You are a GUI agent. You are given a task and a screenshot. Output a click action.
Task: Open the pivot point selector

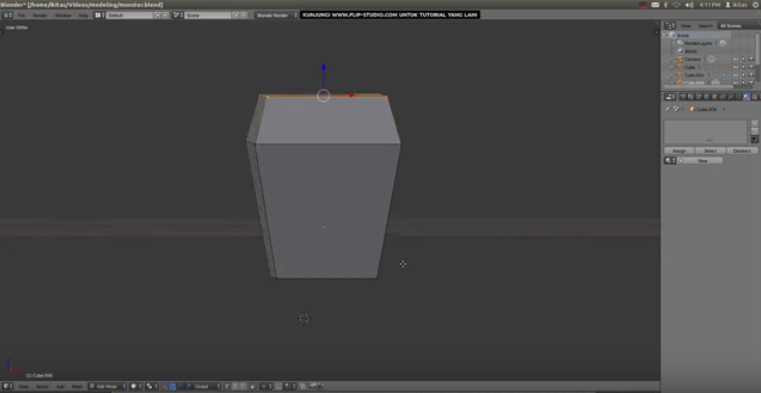click(x=151, y=386)
